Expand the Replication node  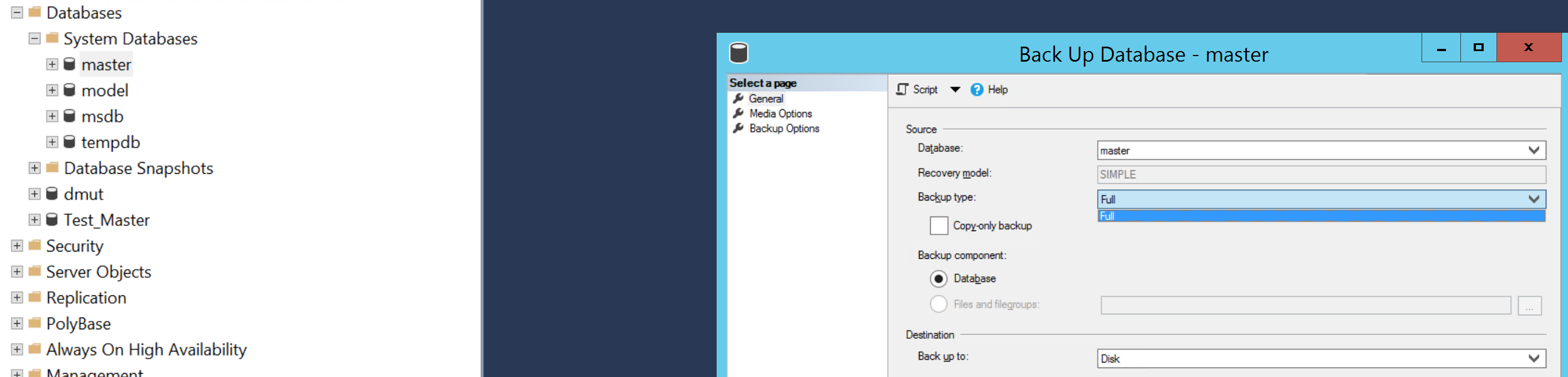17,297
